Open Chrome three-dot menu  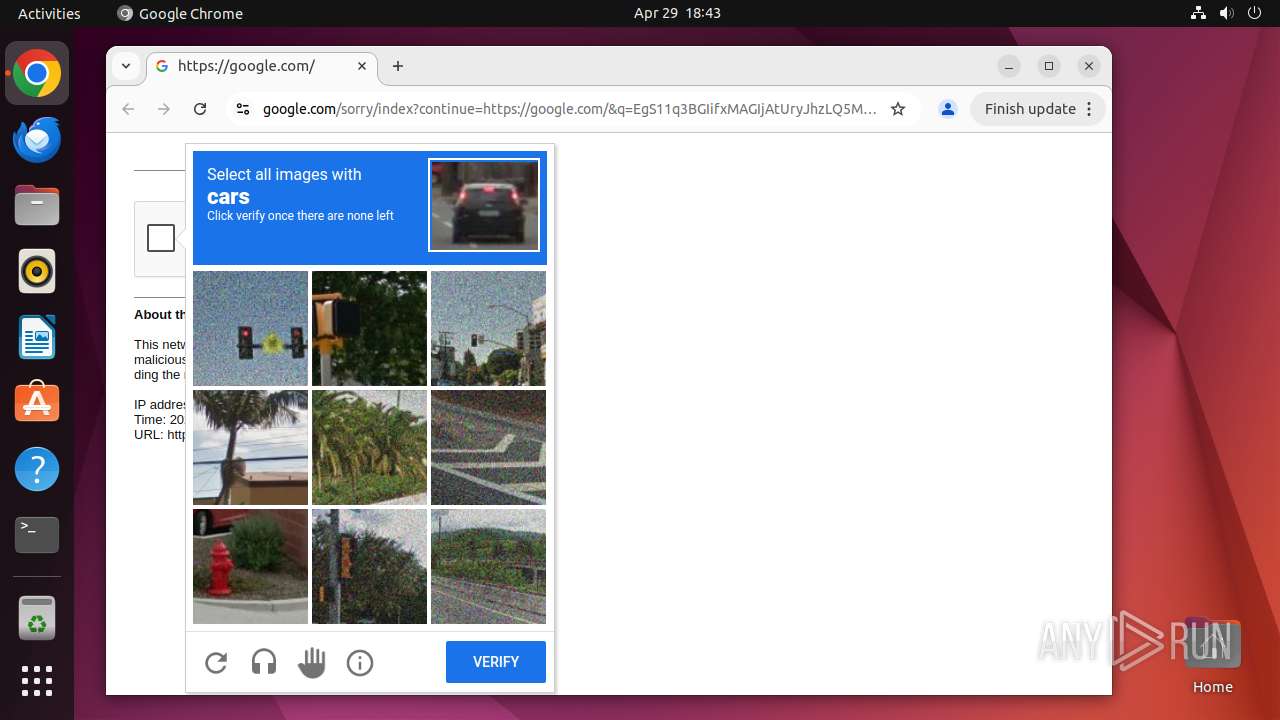[x=1090, y=109]
